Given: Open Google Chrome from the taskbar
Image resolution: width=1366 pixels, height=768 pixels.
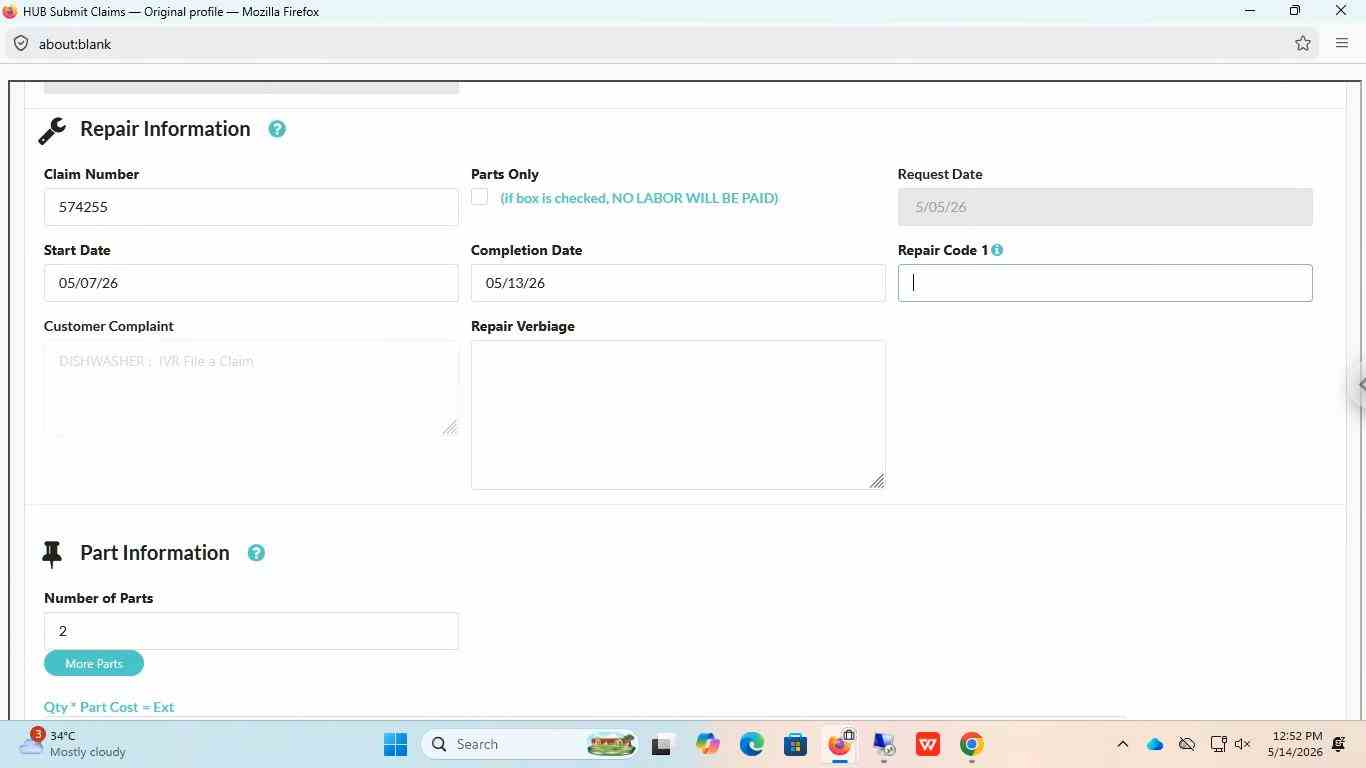Looking at the screenshot, I should pos(971,744).
